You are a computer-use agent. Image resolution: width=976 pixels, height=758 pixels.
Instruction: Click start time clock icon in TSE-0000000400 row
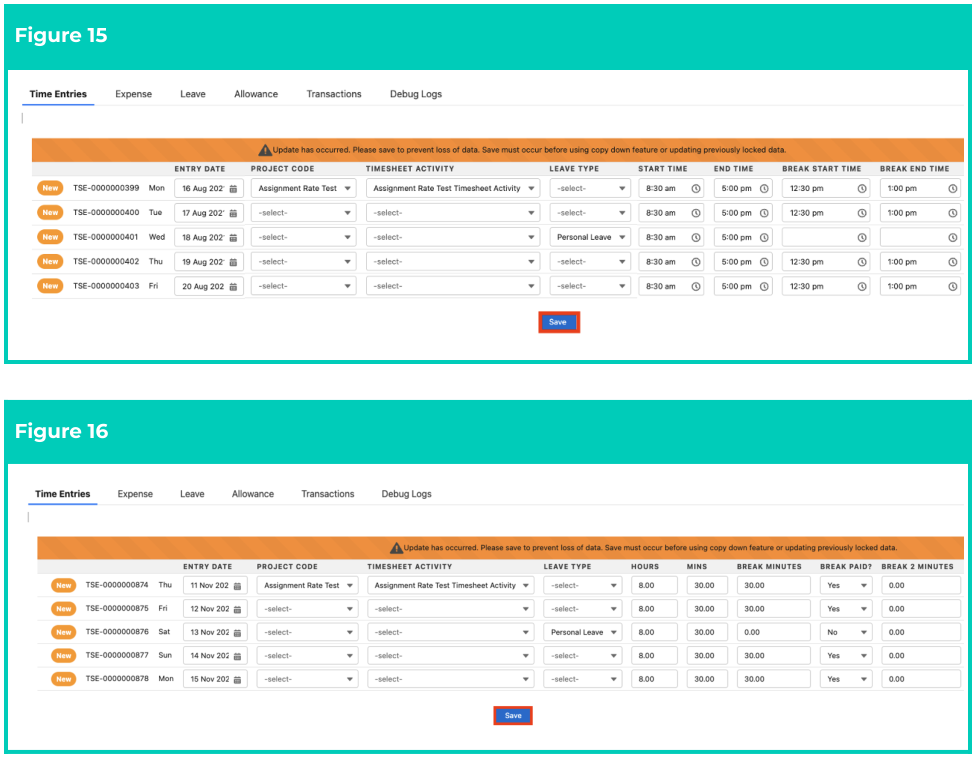tap(696, 213)
